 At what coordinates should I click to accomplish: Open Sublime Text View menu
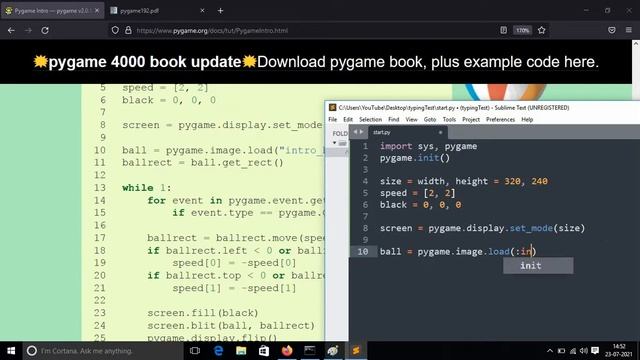click(411, 120)
